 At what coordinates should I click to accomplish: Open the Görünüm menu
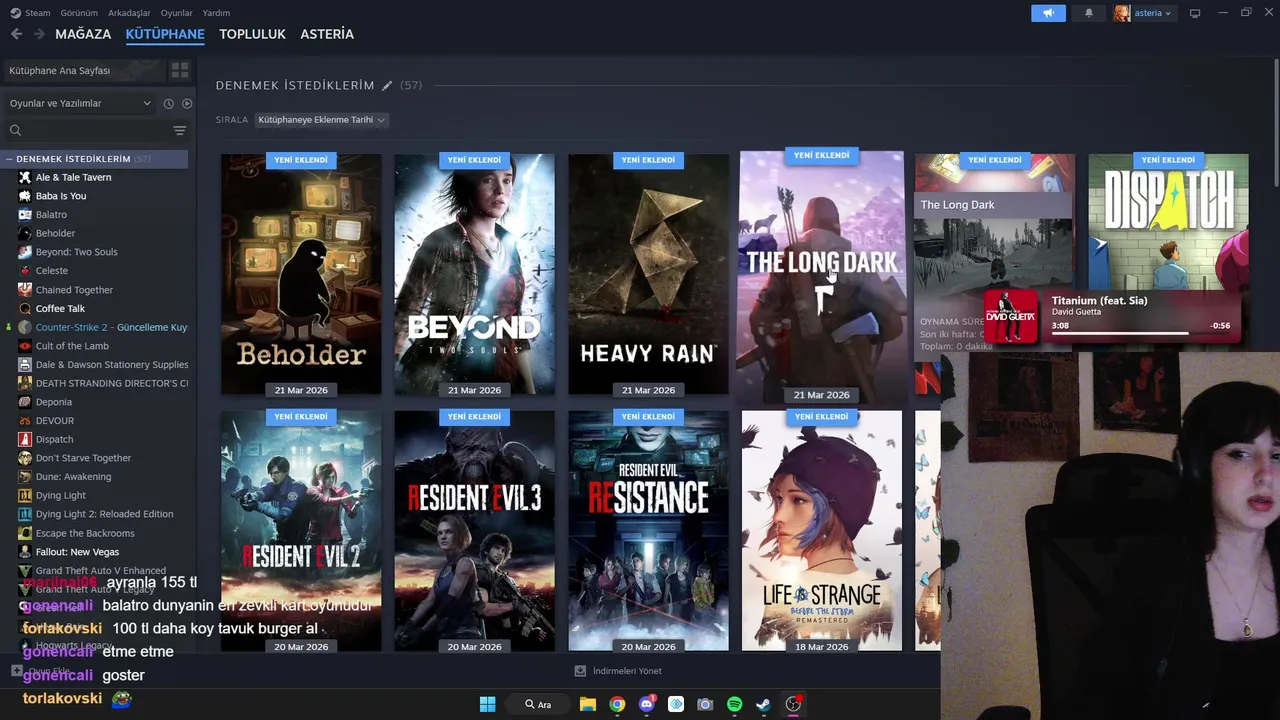(x=78, y=13)
